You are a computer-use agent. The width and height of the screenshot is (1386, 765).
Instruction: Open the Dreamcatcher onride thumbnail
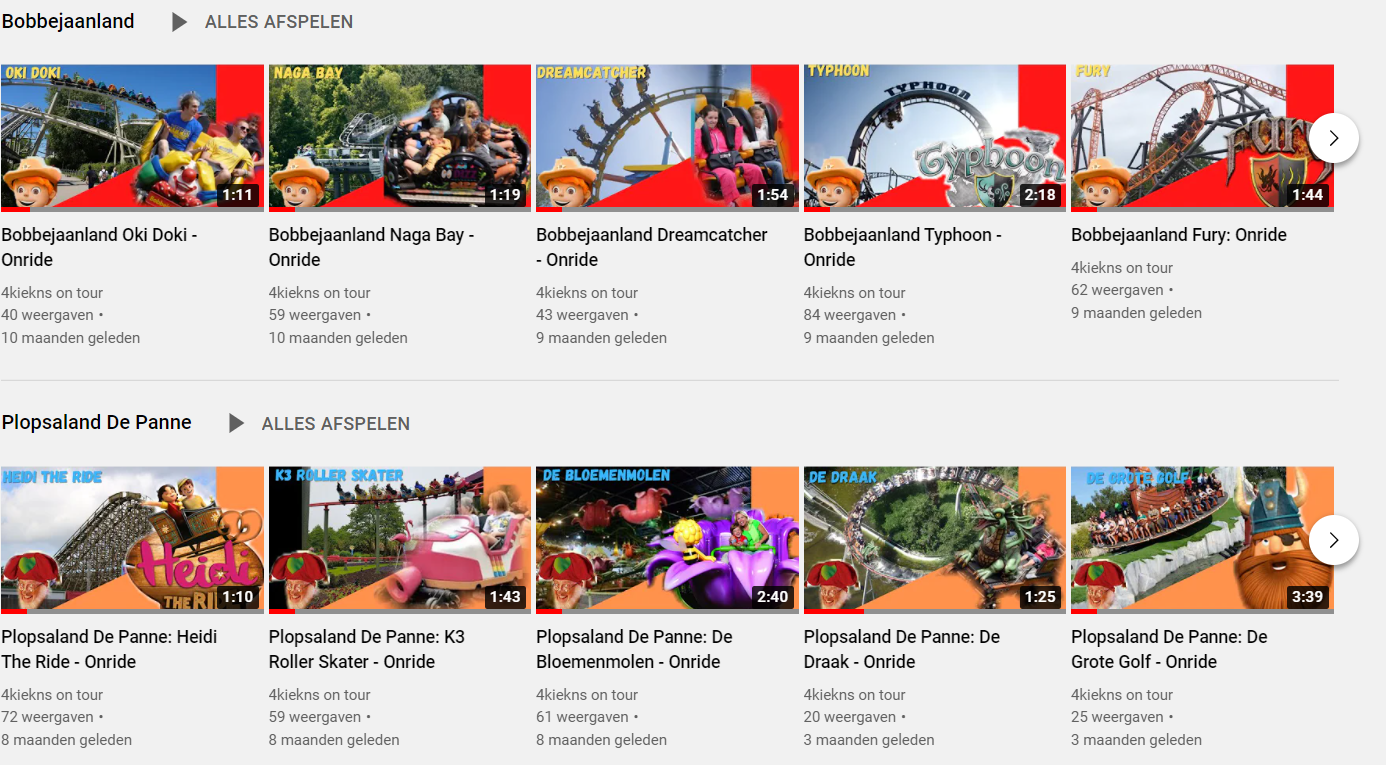click(667, 138)
